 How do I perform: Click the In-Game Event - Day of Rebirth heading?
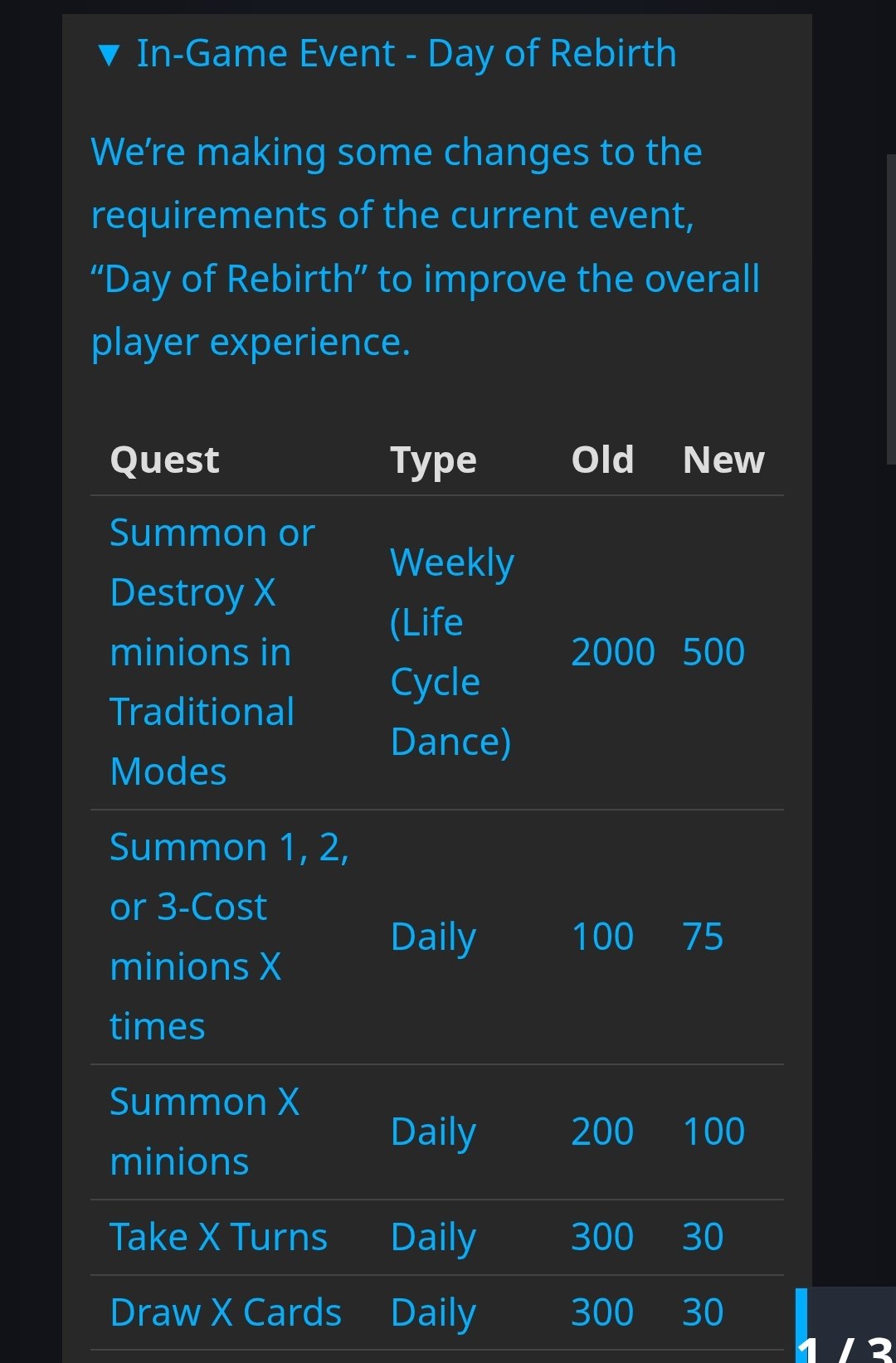point(407,54)
